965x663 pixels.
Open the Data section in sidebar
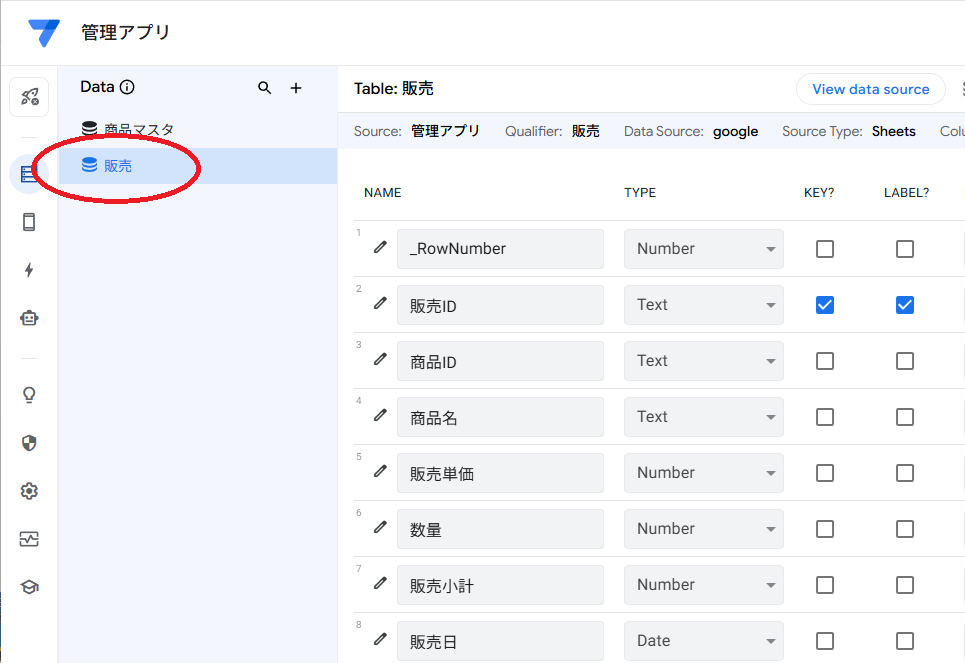tap(29, 174)
